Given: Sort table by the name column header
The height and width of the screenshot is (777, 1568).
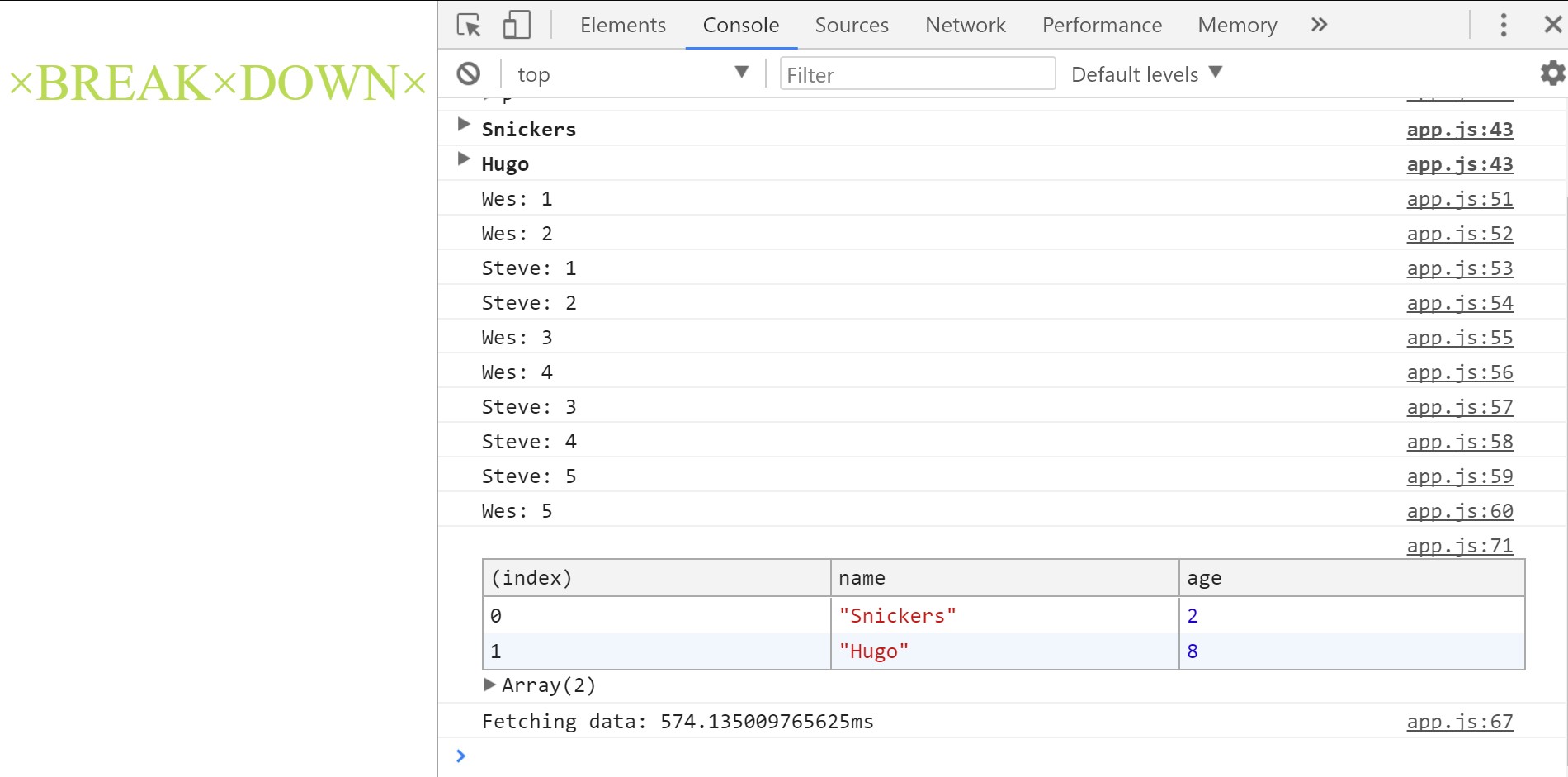Looking at the screenshot, I should pyautogui.click(x=1004, y=578).
